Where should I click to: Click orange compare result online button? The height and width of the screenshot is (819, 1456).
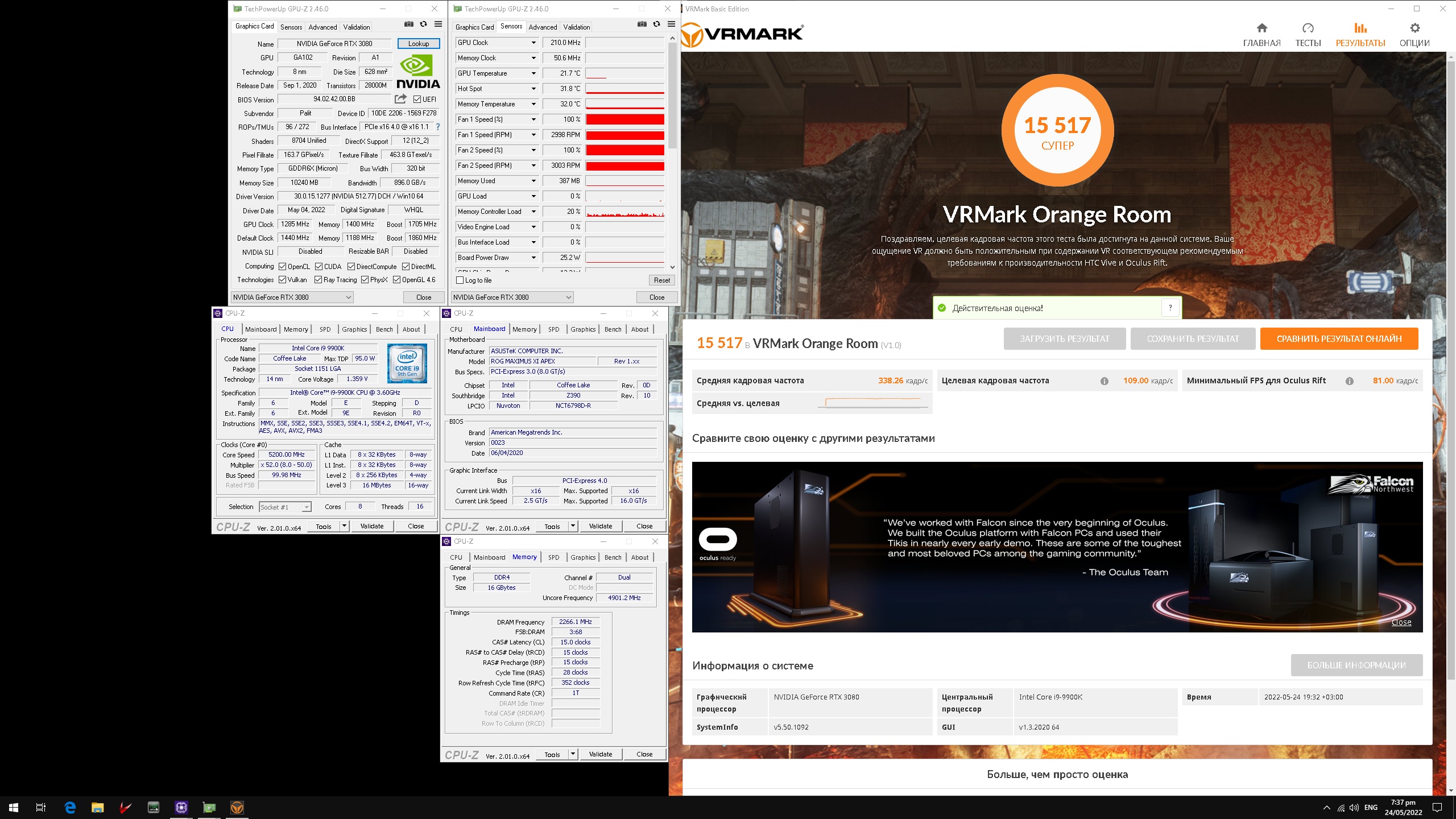[x=1339, y=338]
